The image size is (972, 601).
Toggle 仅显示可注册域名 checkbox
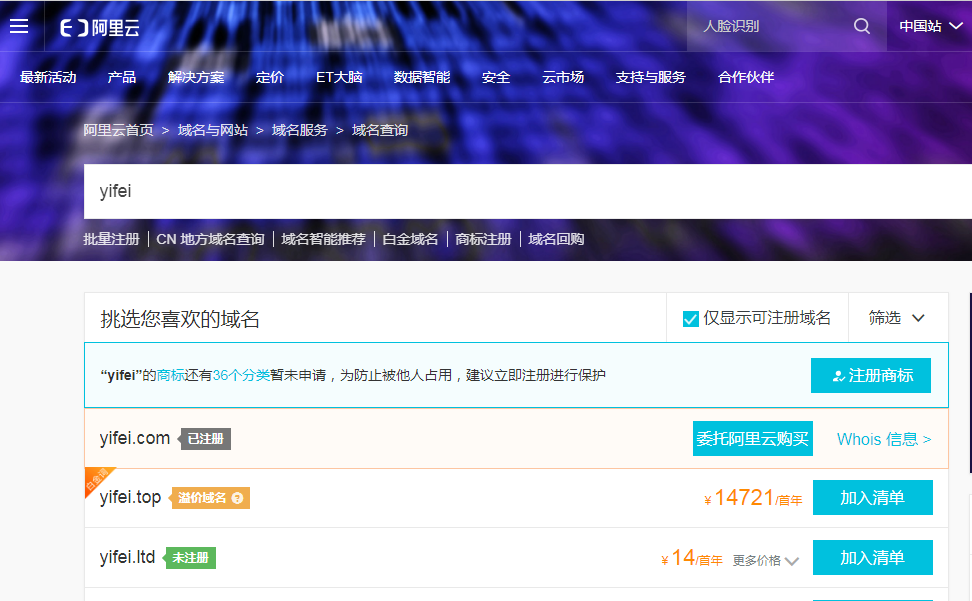click(x=691, y=318)
